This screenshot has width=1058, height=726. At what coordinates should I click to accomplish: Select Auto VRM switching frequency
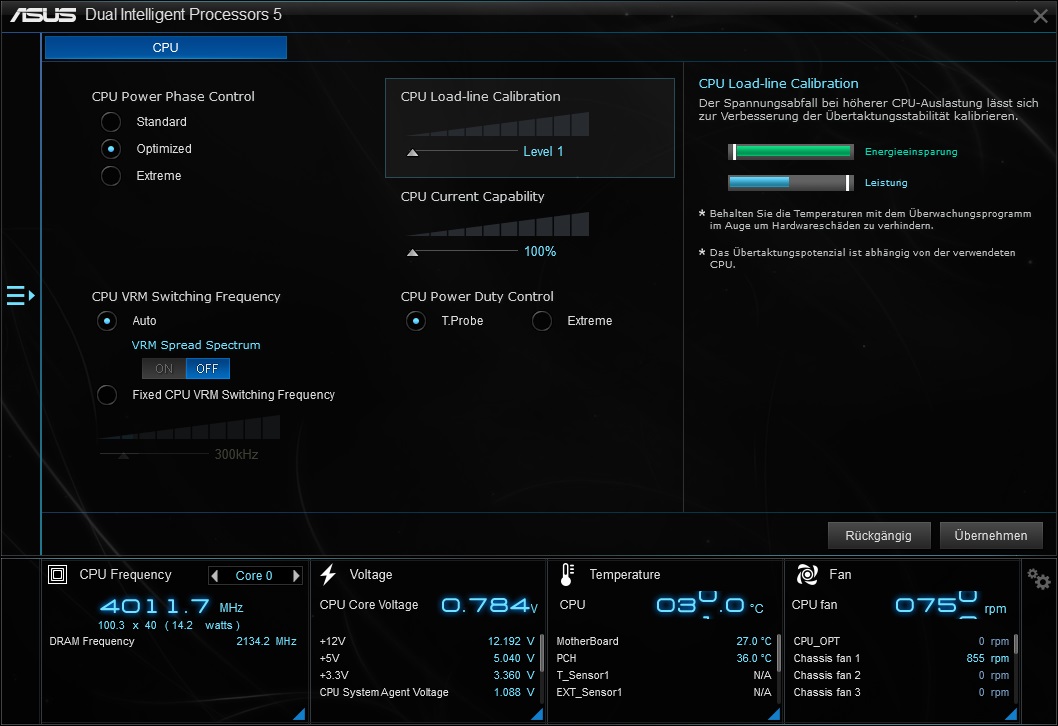(107, 320)
